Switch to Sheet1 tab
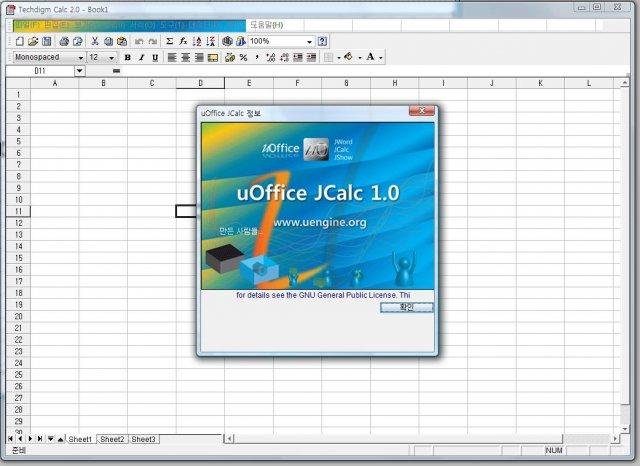This screenshot has width=640, height=466. (x=80, y=439)
